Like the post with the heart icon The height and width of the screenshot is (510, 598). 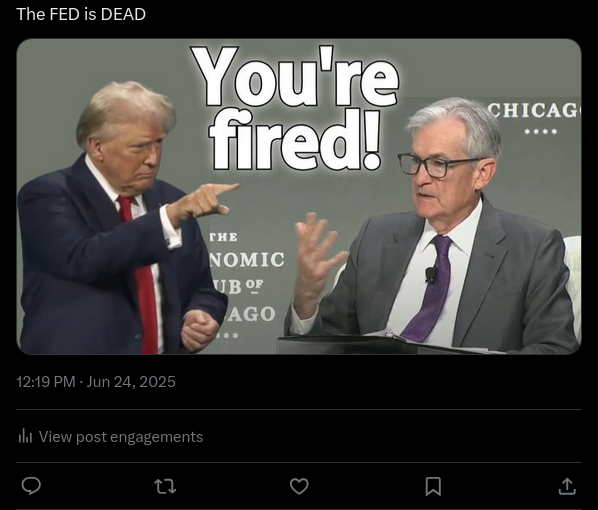(299, 486)
